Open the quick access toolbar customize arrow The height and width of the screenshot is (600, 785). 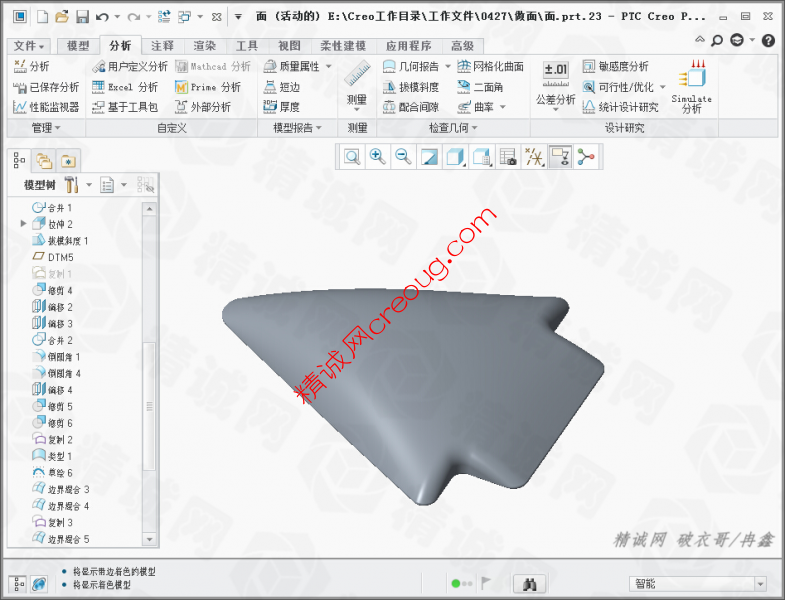coord(238,17)
